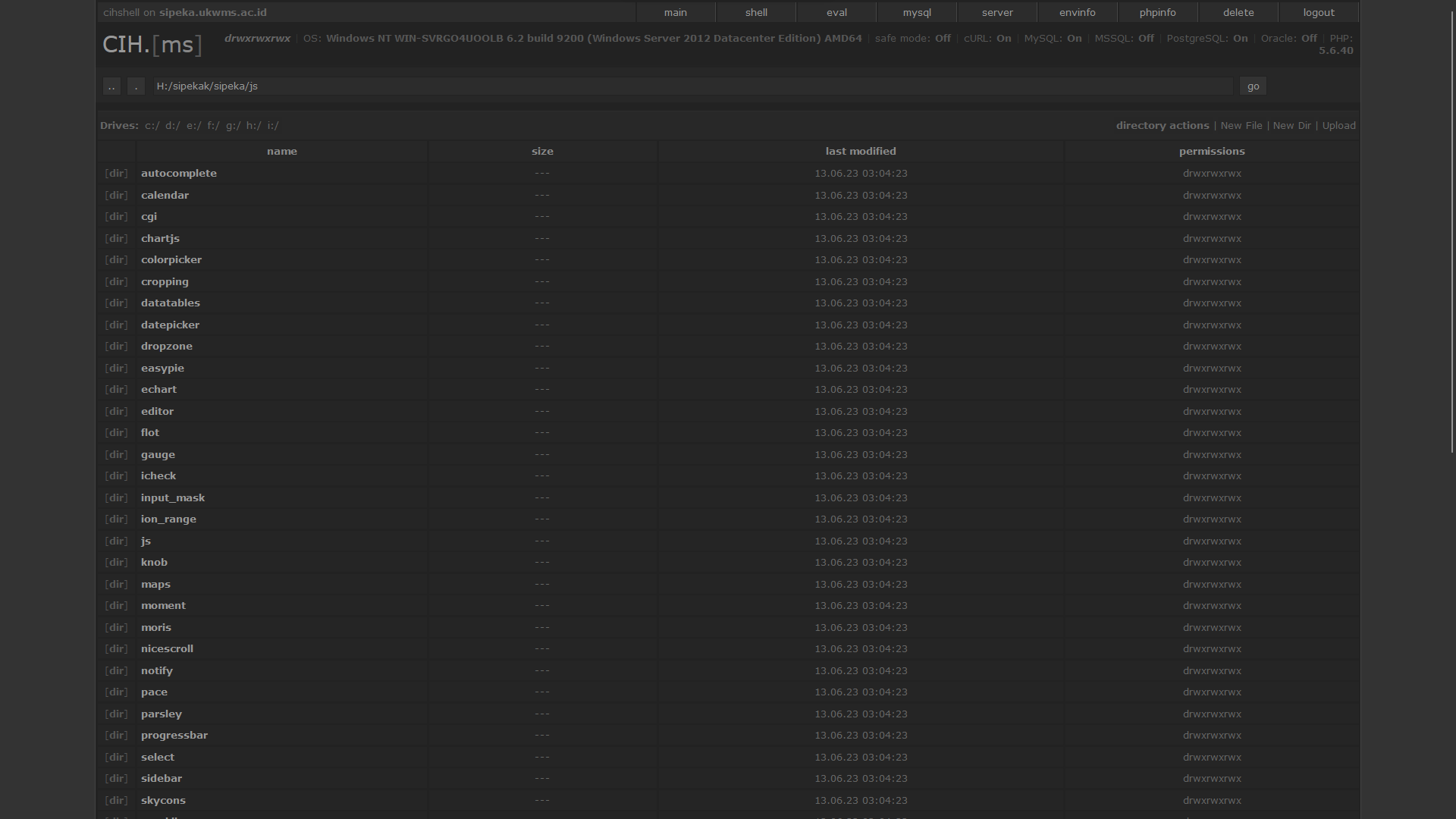Open the maps directory

point(155,585)
